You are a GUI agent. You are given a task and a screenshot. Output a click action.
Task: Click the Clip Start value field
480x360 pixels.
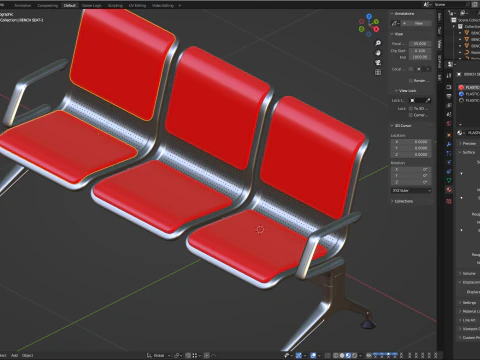[x=420, y=51]
